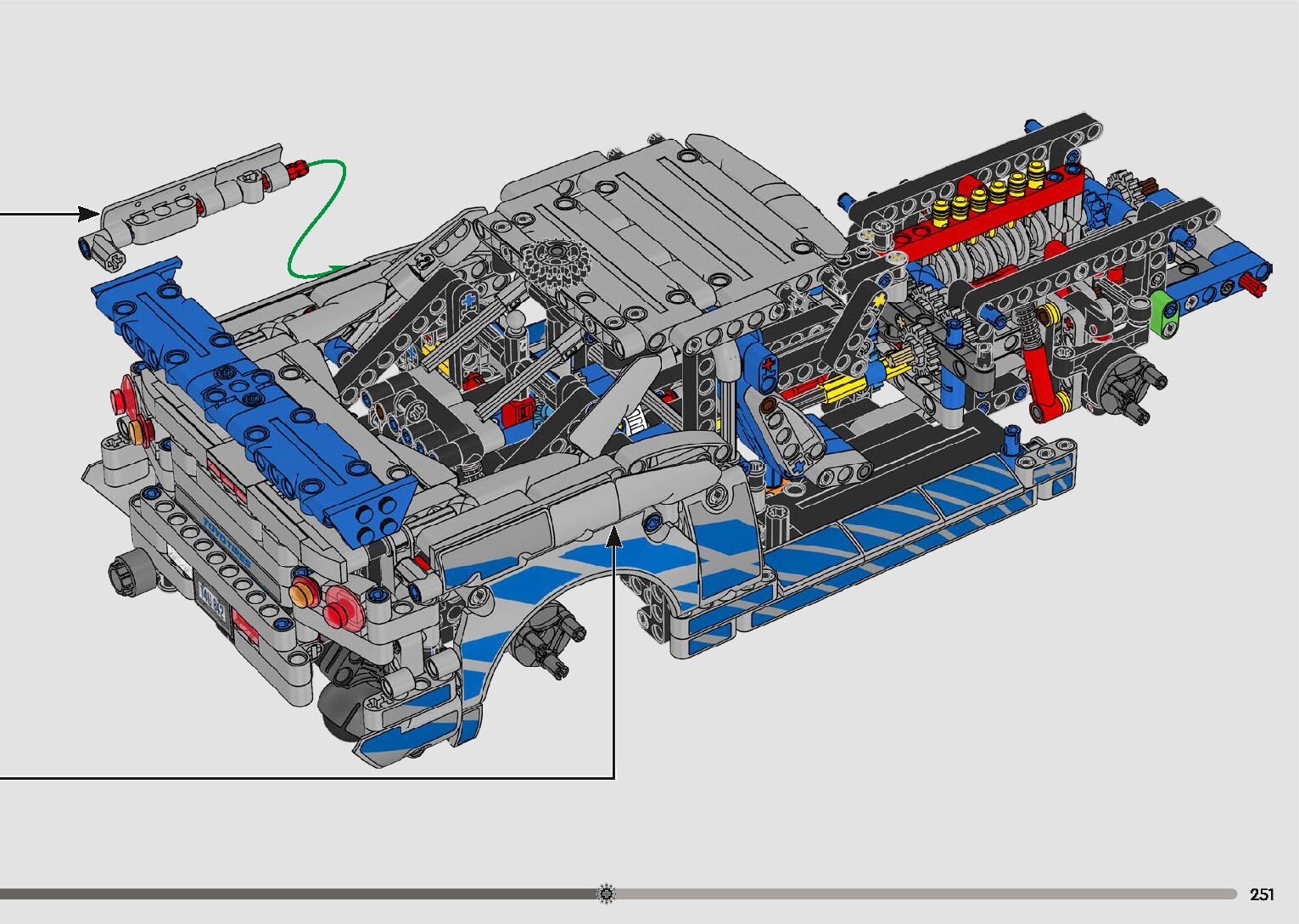Viewport: 1299px width, 924px height.
Task: Click the gear marker on the progress bar
Action: coord(606,893)
